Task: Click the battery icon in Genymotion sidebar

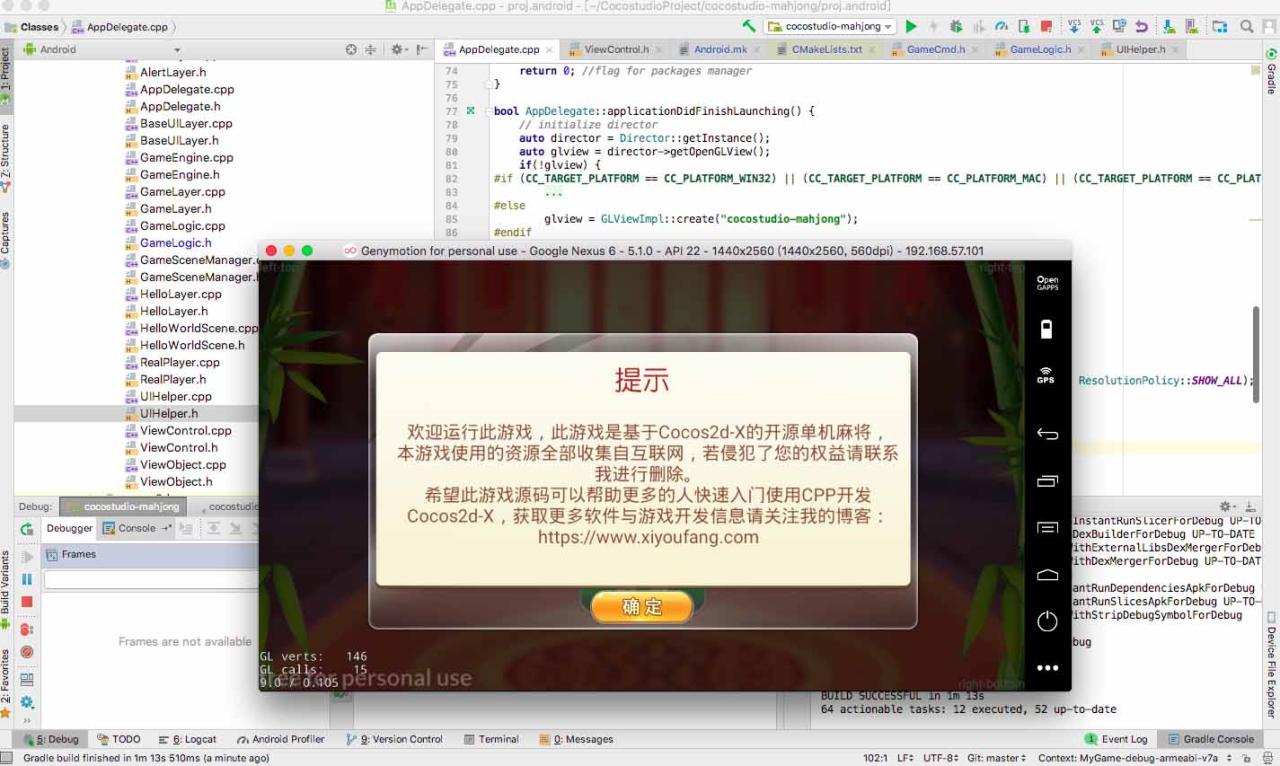Action: coord(1047,330)
